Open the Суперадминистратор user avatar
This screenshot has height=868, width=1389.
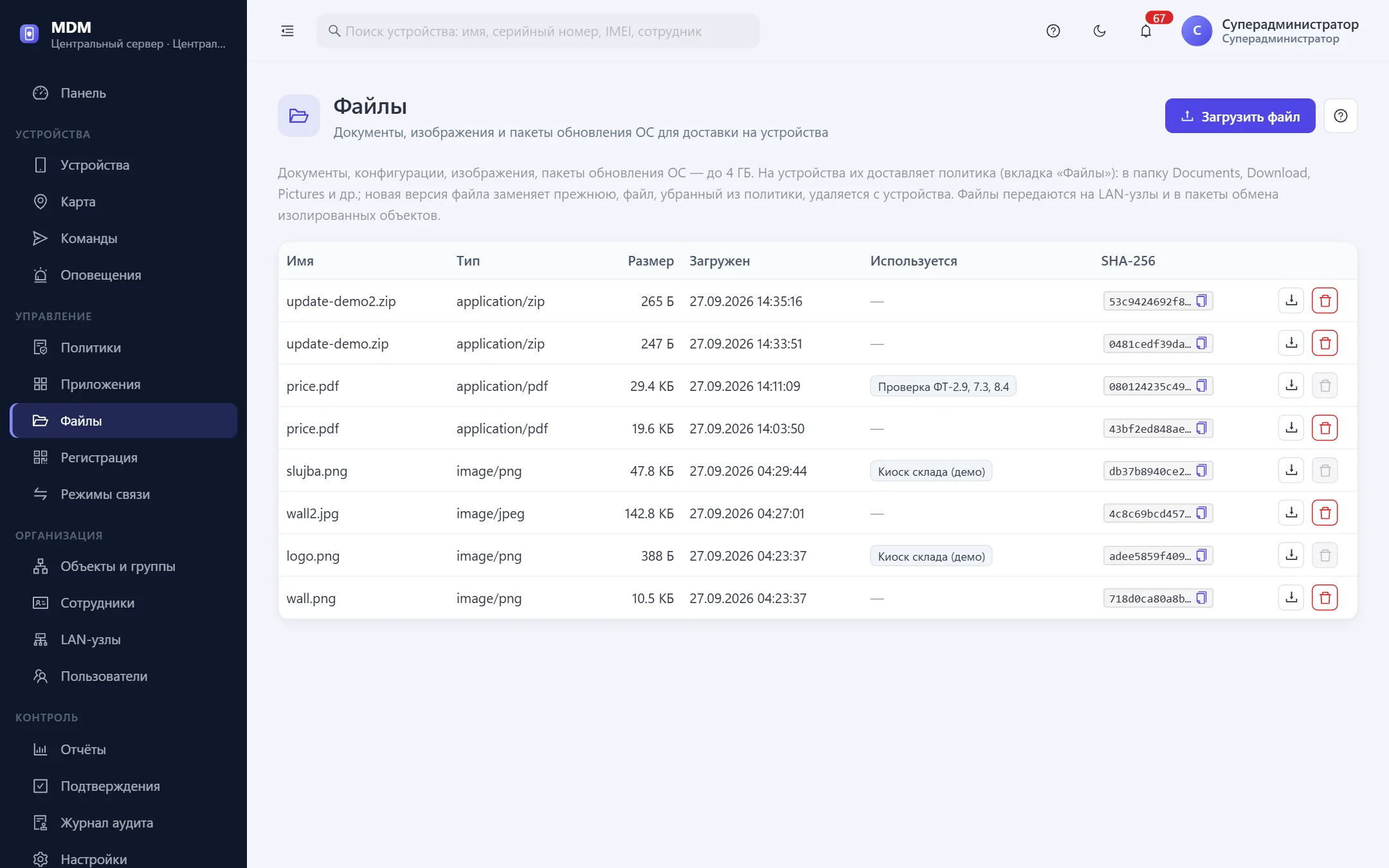[x=1197, y=31]
